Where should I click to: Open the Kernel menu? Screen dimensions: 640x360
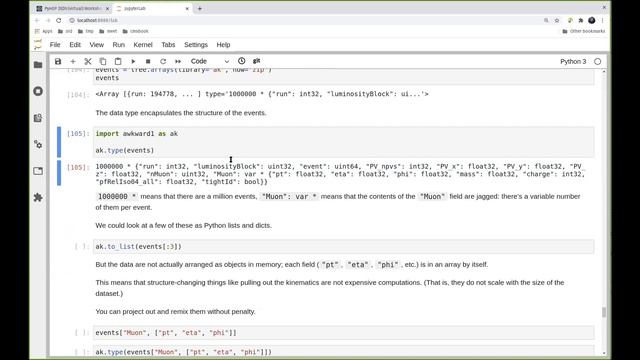[143, 45]
